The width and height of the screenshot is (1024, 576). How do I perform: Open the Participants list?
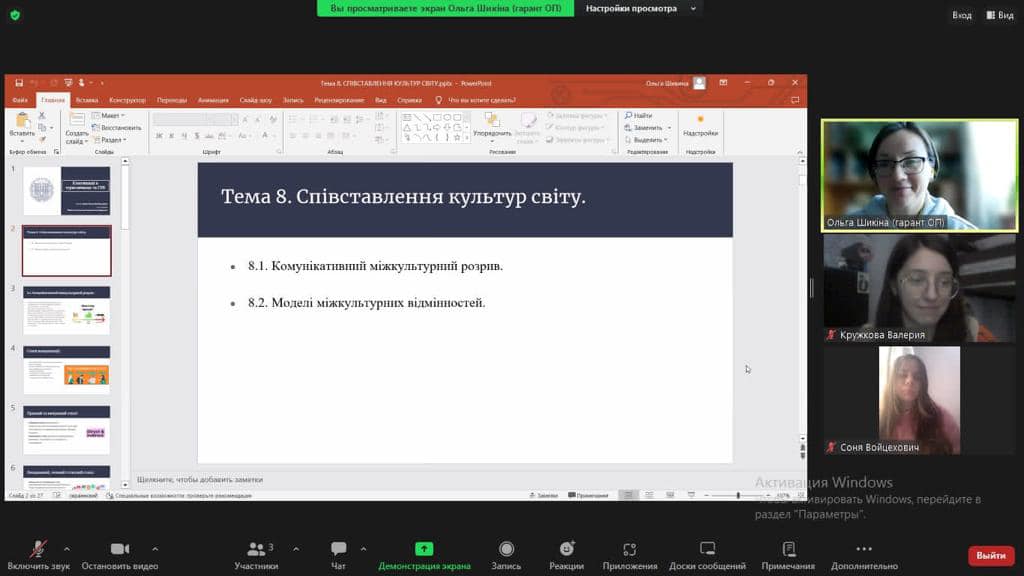256,549
